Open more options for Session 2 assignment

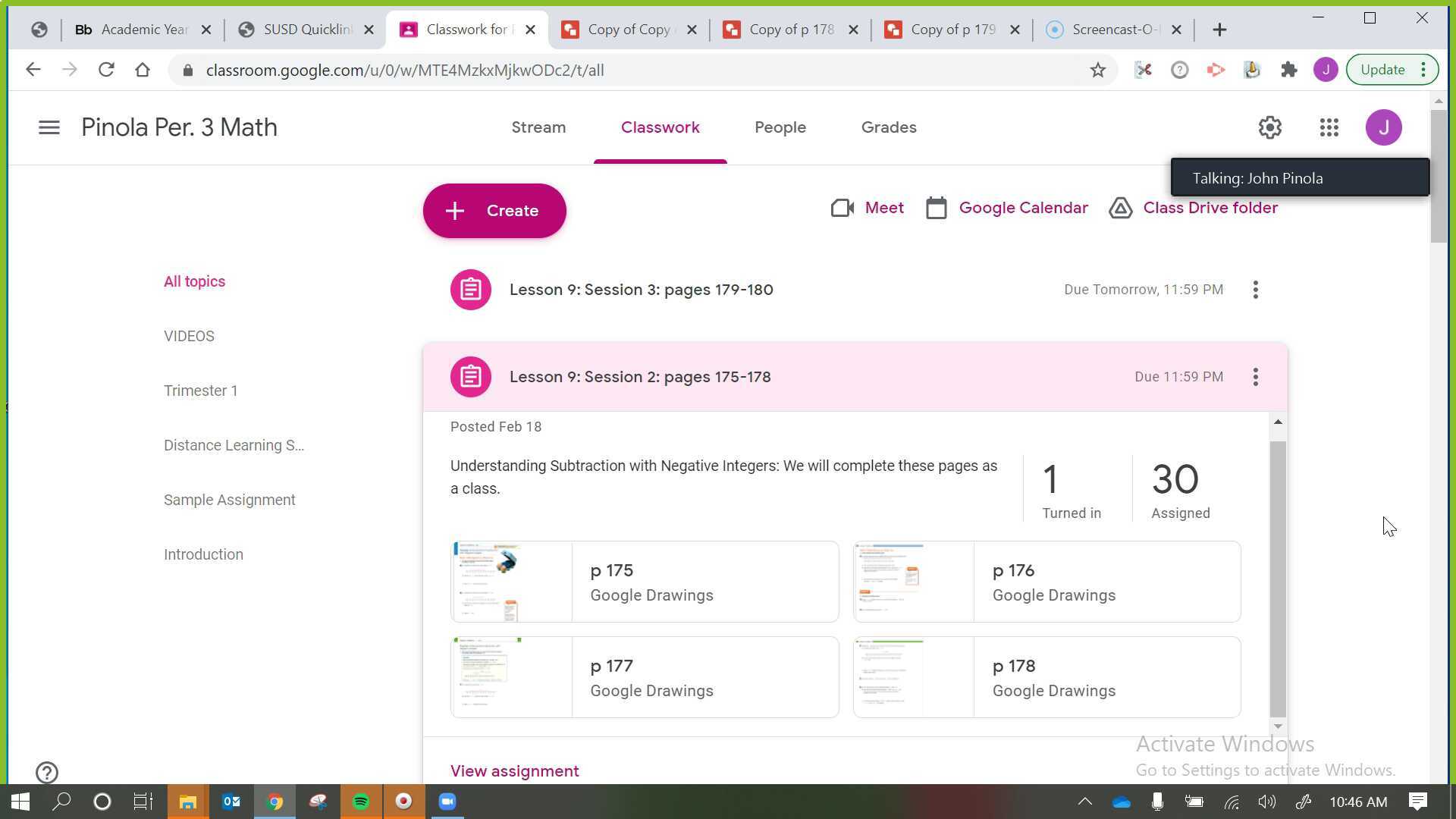[x=1256, y=377]
